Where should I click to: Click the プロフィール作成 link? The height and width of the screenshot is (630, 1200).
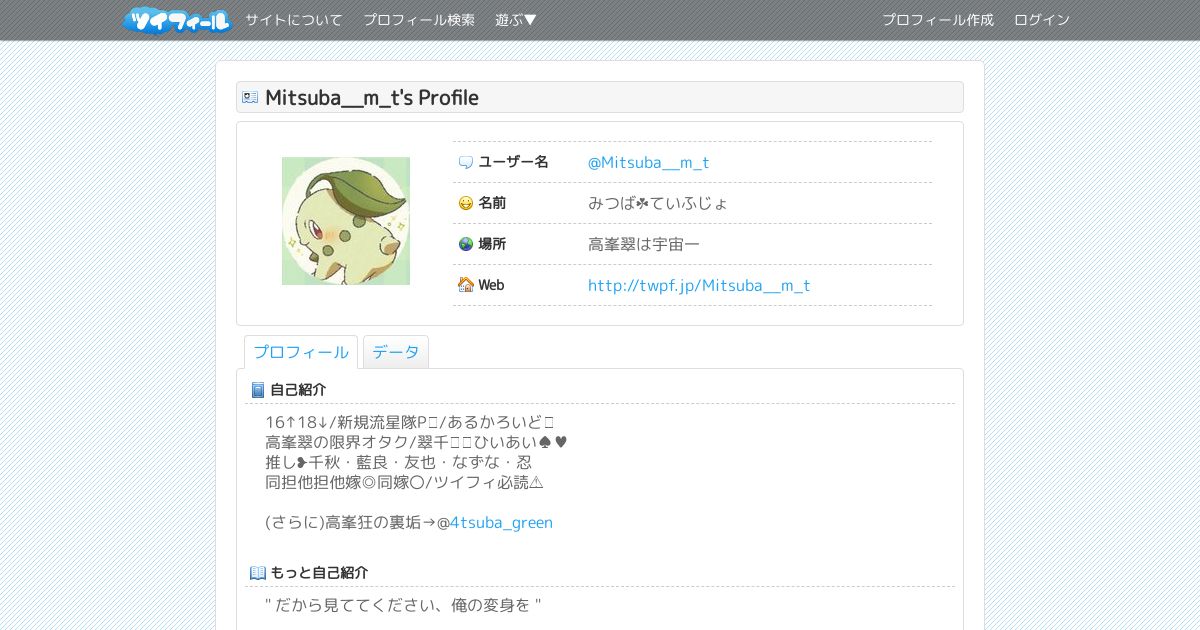tap(938, 20)
